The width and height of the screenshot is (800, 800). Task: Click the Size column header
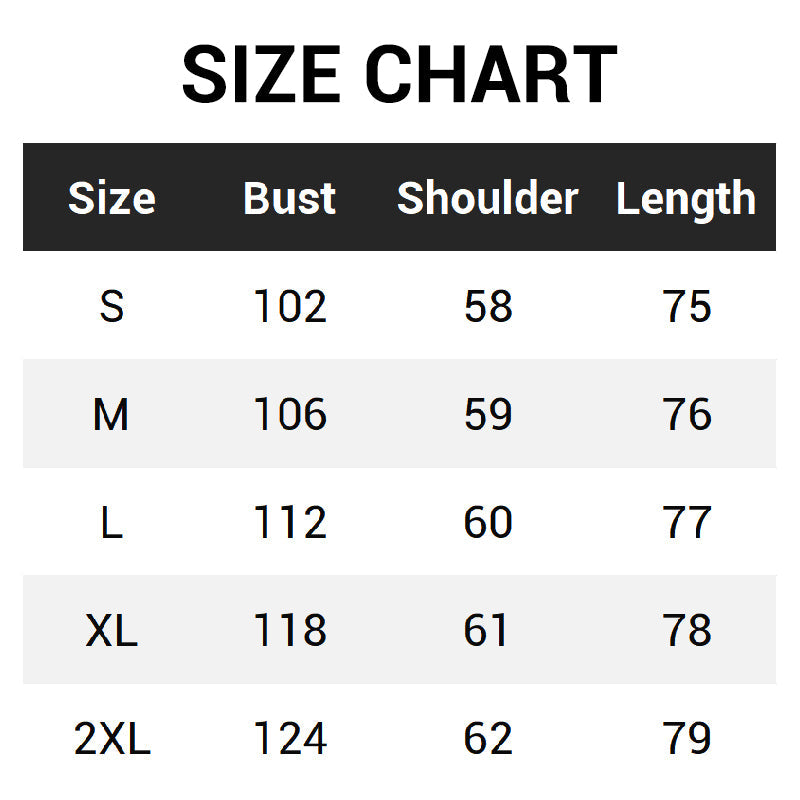111,198
